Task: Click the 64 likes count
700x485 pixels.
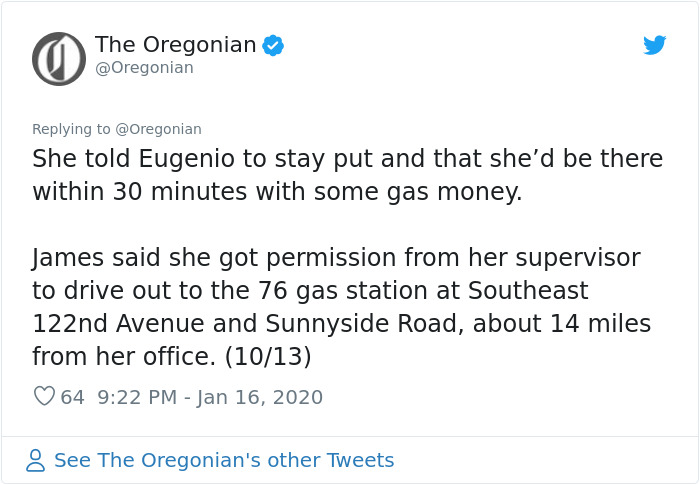Action: click(73, 397)
